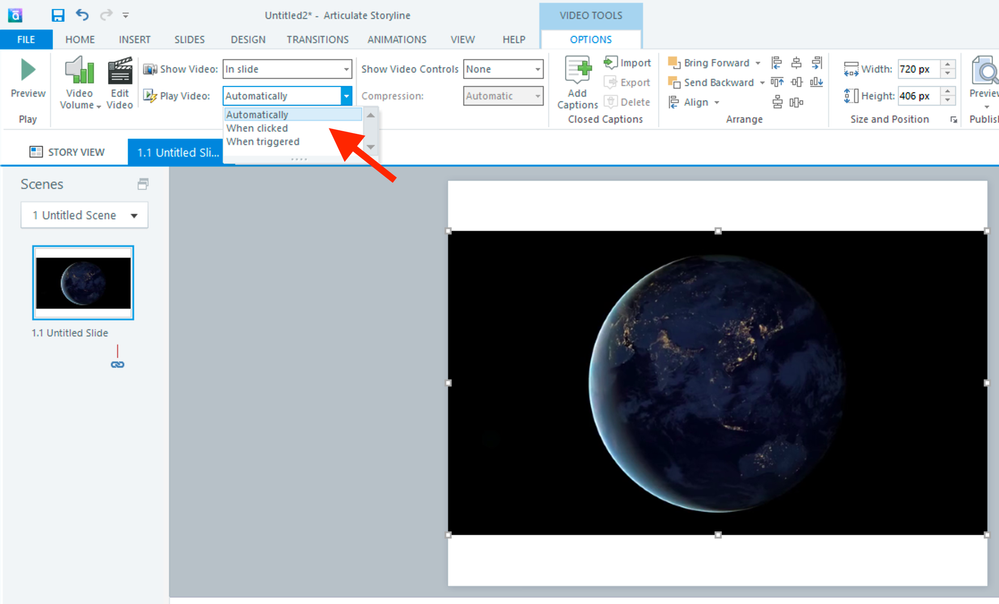The width and height of the screenshot is (999, 604).
Task: Select 'When triggered' option in list
Action: pos(262,142)
